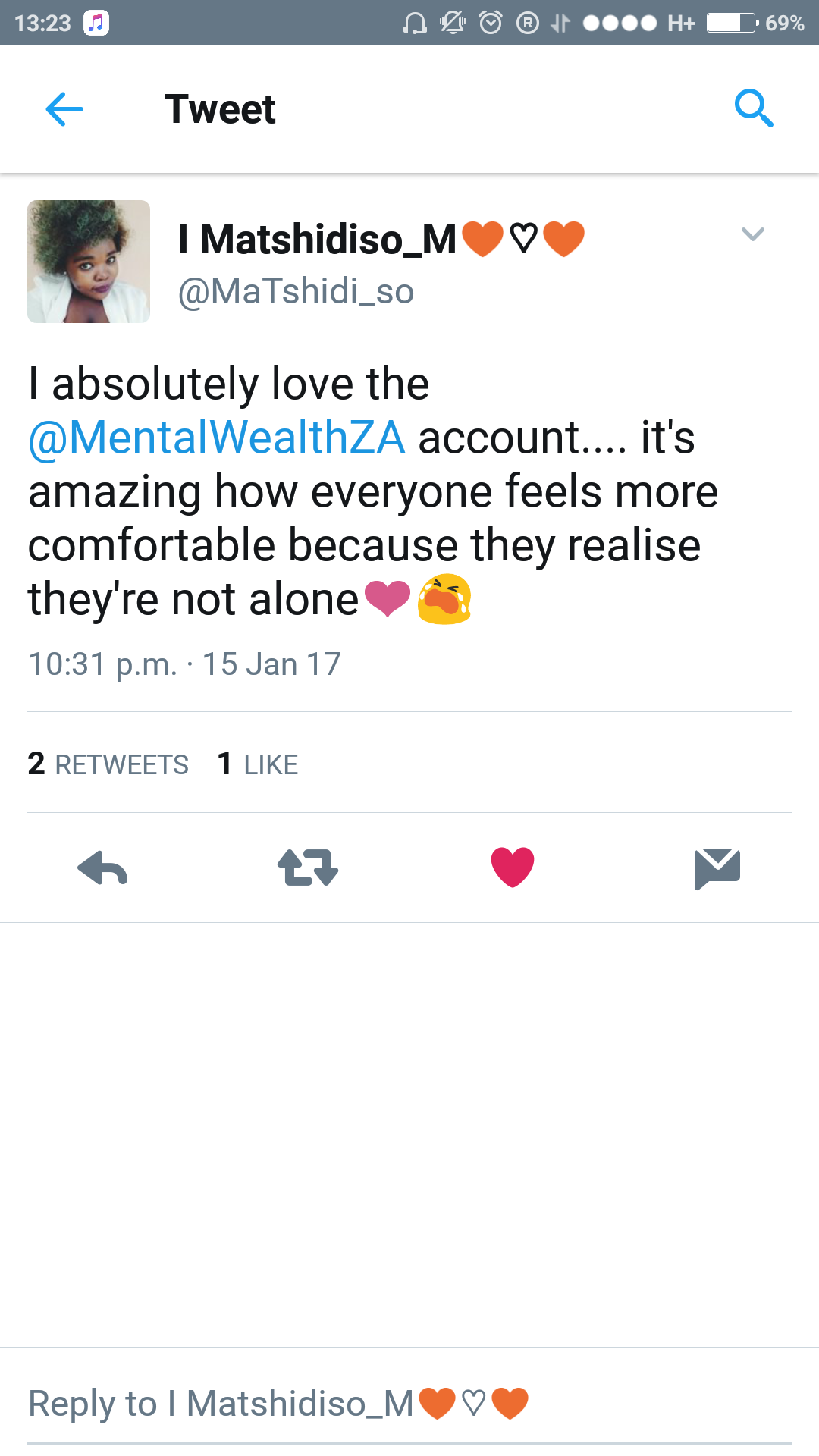Open search with the magnifier icon
Image resolution: width=819 pixels, height=1456 pixels.
pos(754,108)
